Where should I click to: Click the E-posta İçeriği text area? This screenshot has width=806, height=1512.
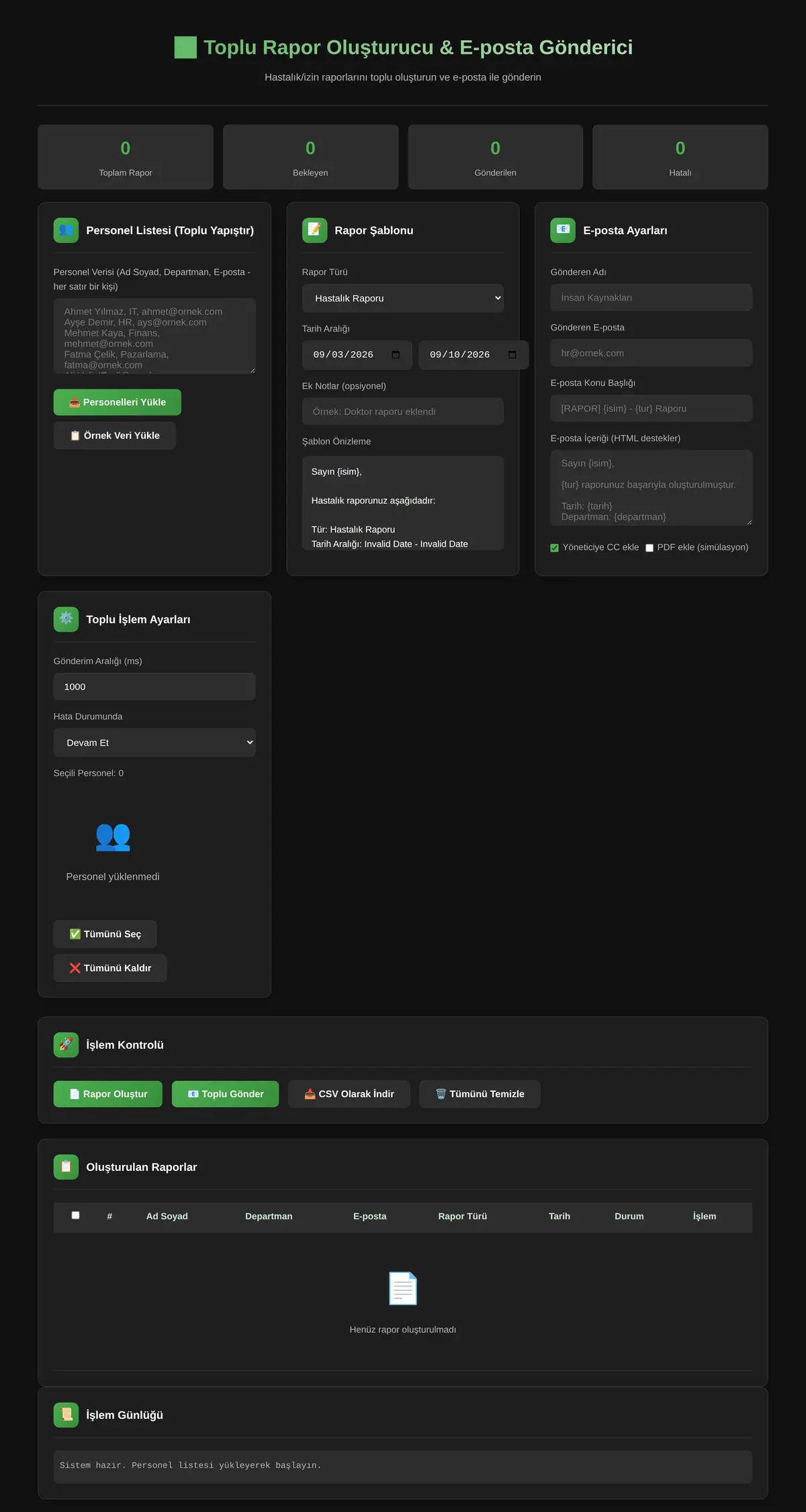(x=652, y=487)
